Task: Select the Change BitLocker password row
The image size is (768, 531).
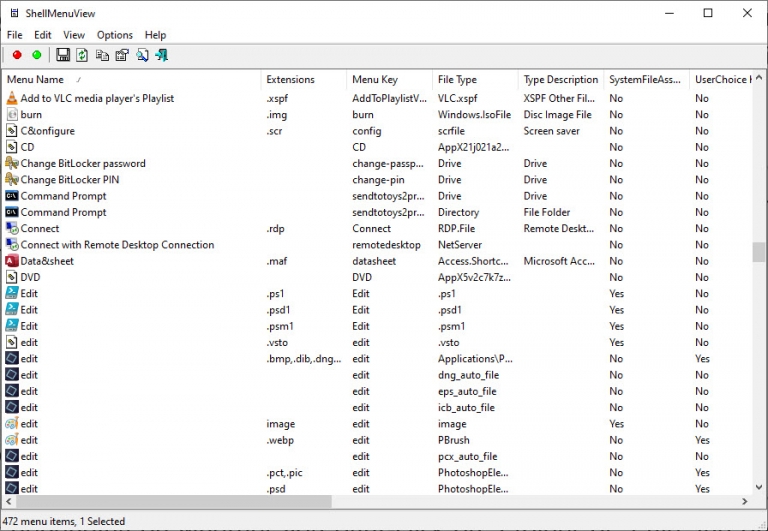Action: 83,164
